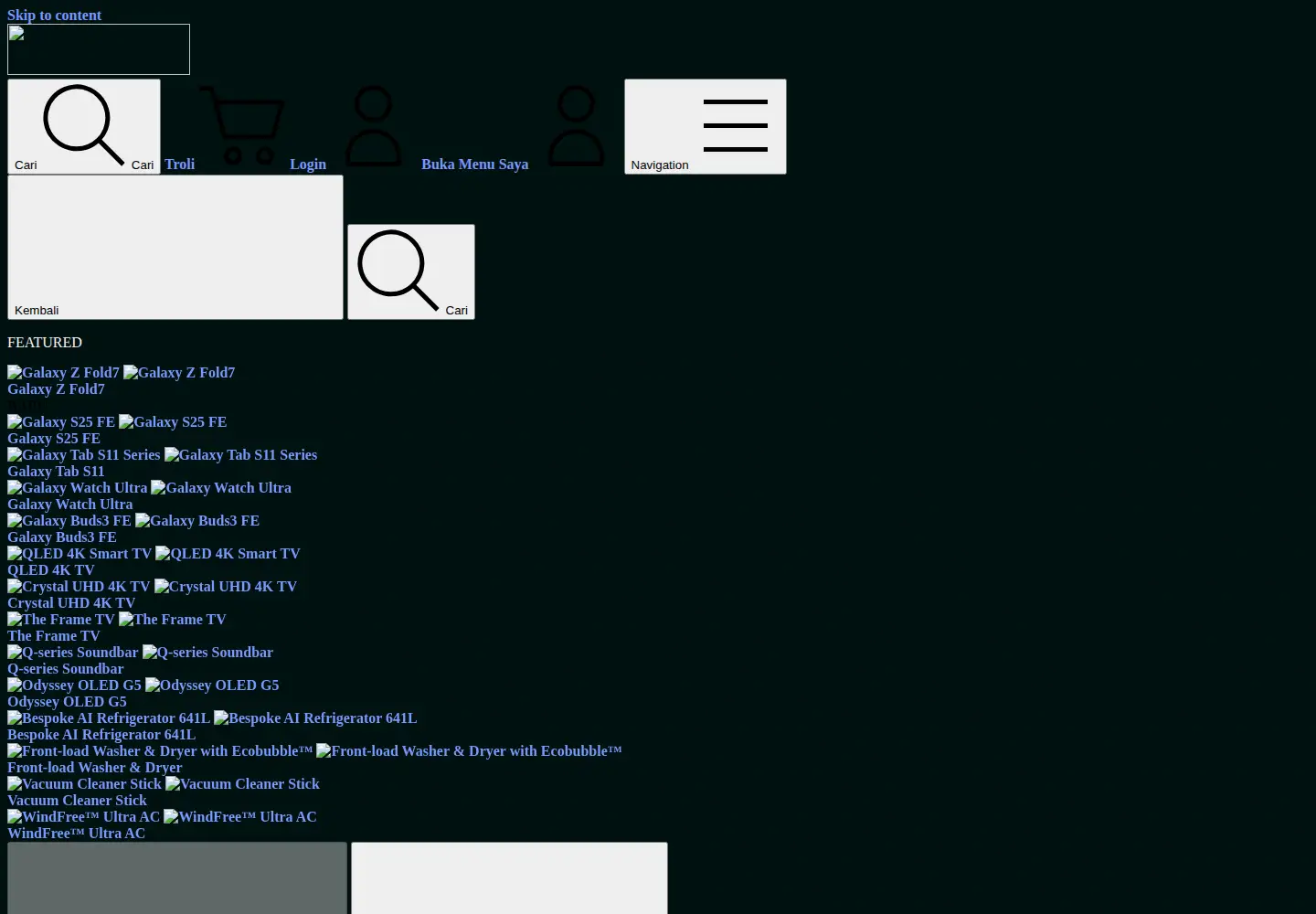Click first Galaxy S25 FE image
This screenshot has height=914, width=1316.
(x=61, y=422)
